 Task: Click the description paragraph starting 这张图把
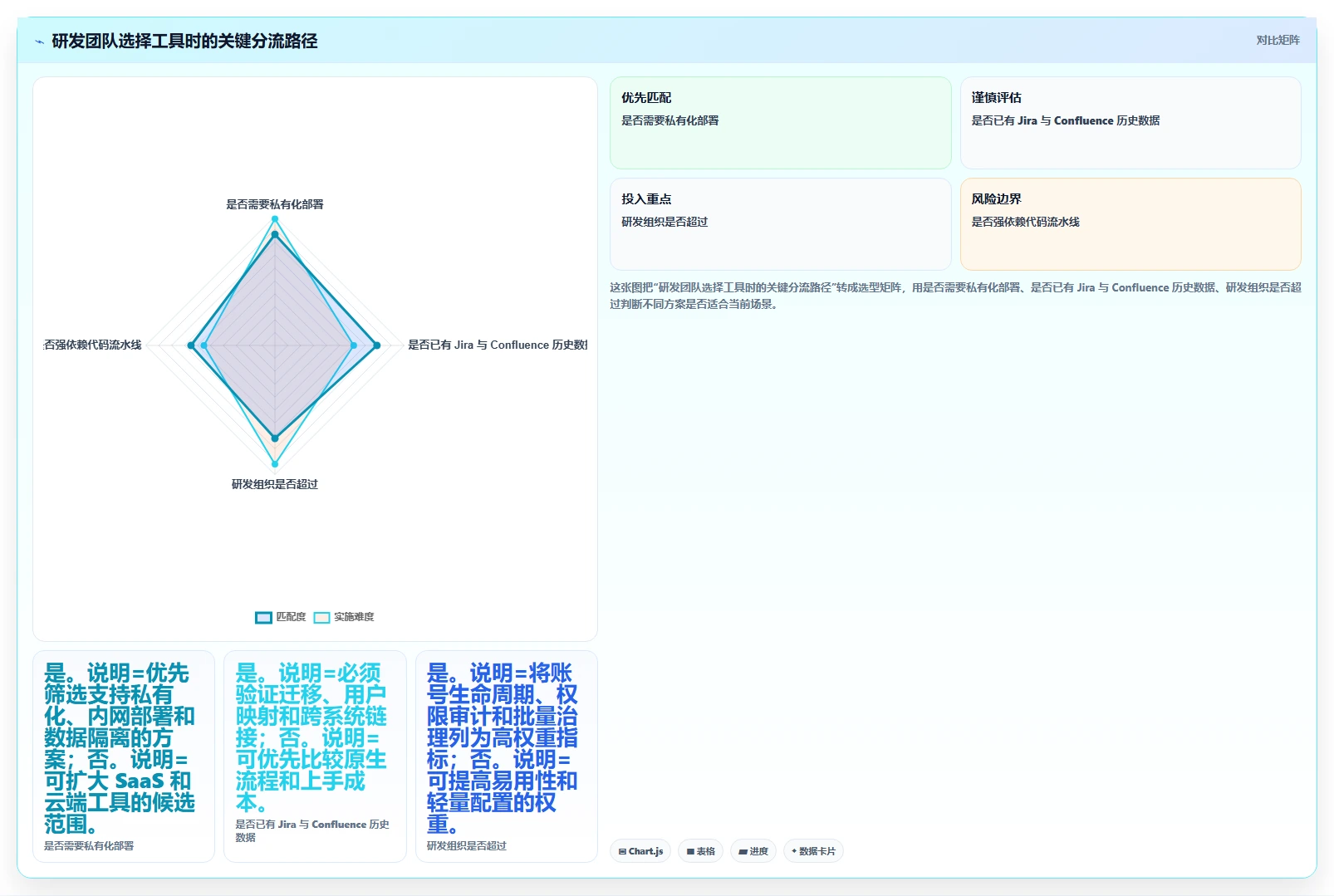click(x=955, y=296)
